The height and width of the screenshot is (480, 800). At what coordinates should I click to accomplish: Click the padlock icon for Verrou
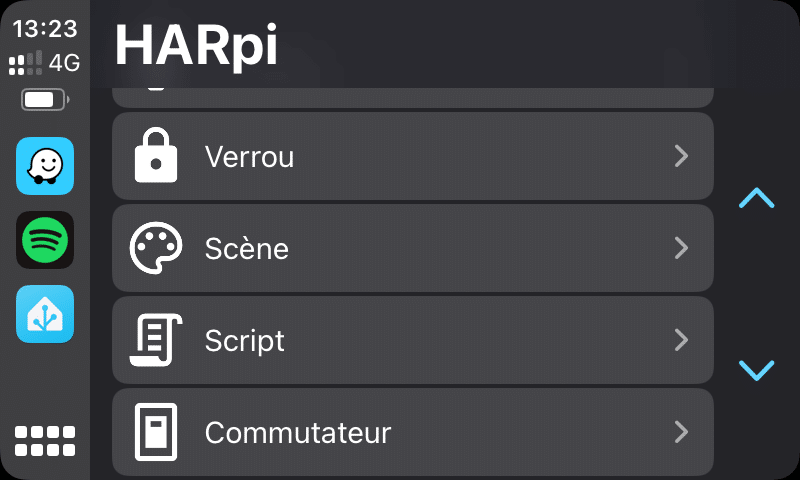[156, 155]
